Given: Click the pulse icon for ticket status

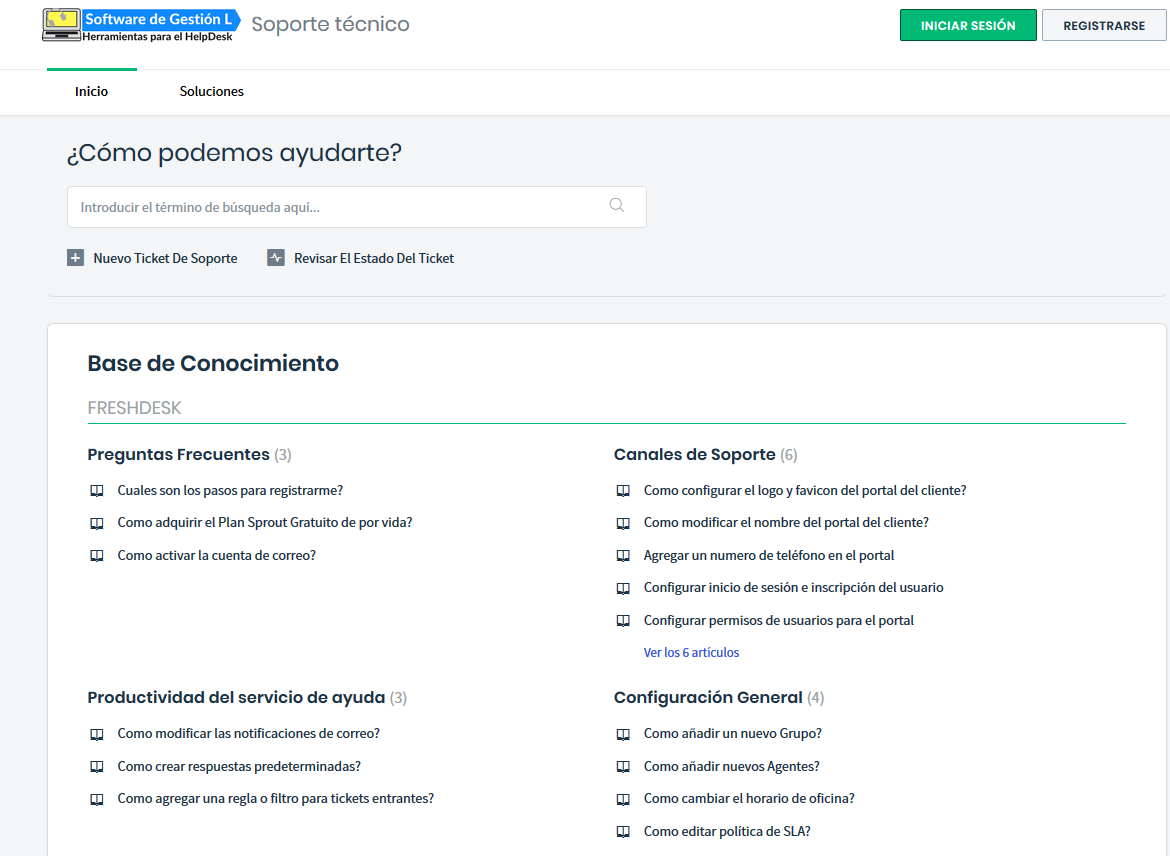Looking at the screenshot, I should (x=276, y=258).
